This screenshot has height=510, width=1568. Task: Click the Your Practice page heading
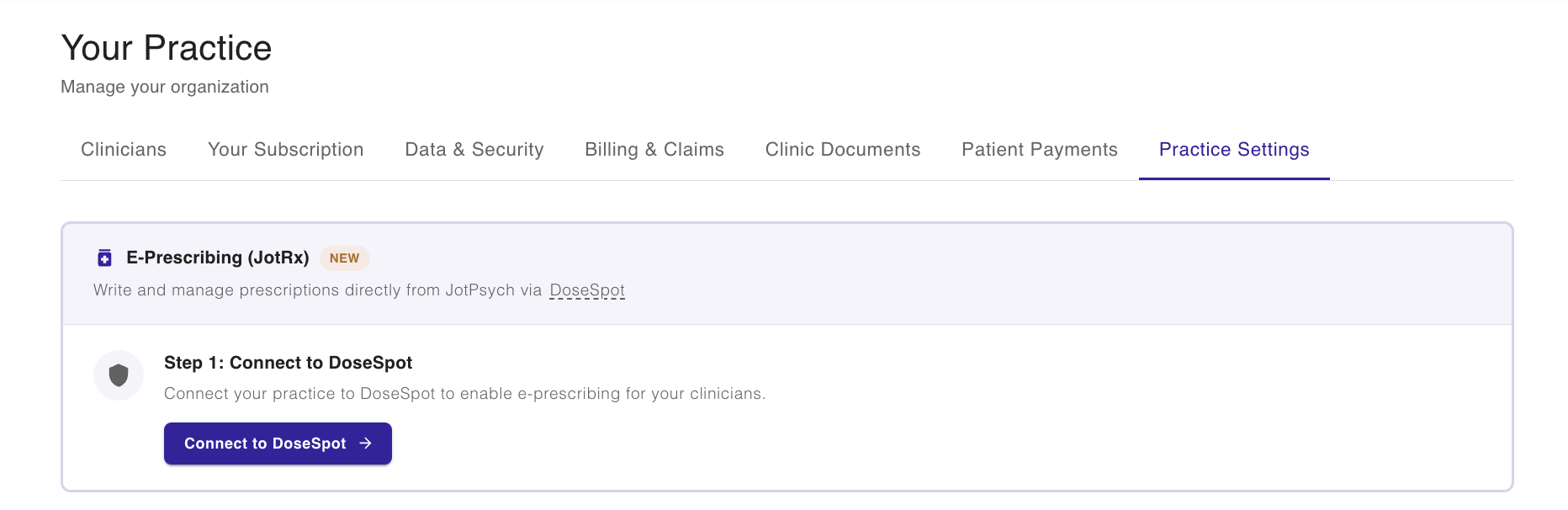166,48
